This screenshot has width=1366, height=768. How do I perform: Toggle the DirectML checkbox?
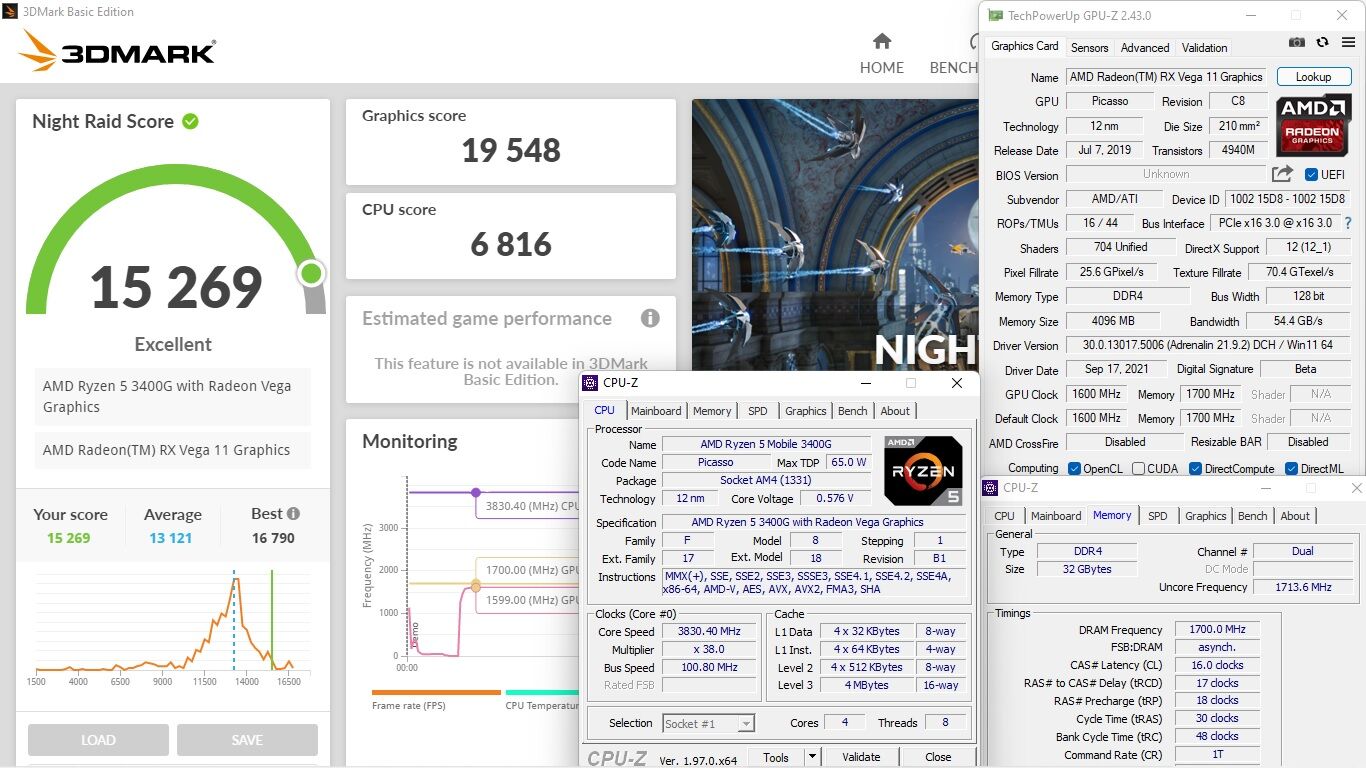tap(1291, 468)
